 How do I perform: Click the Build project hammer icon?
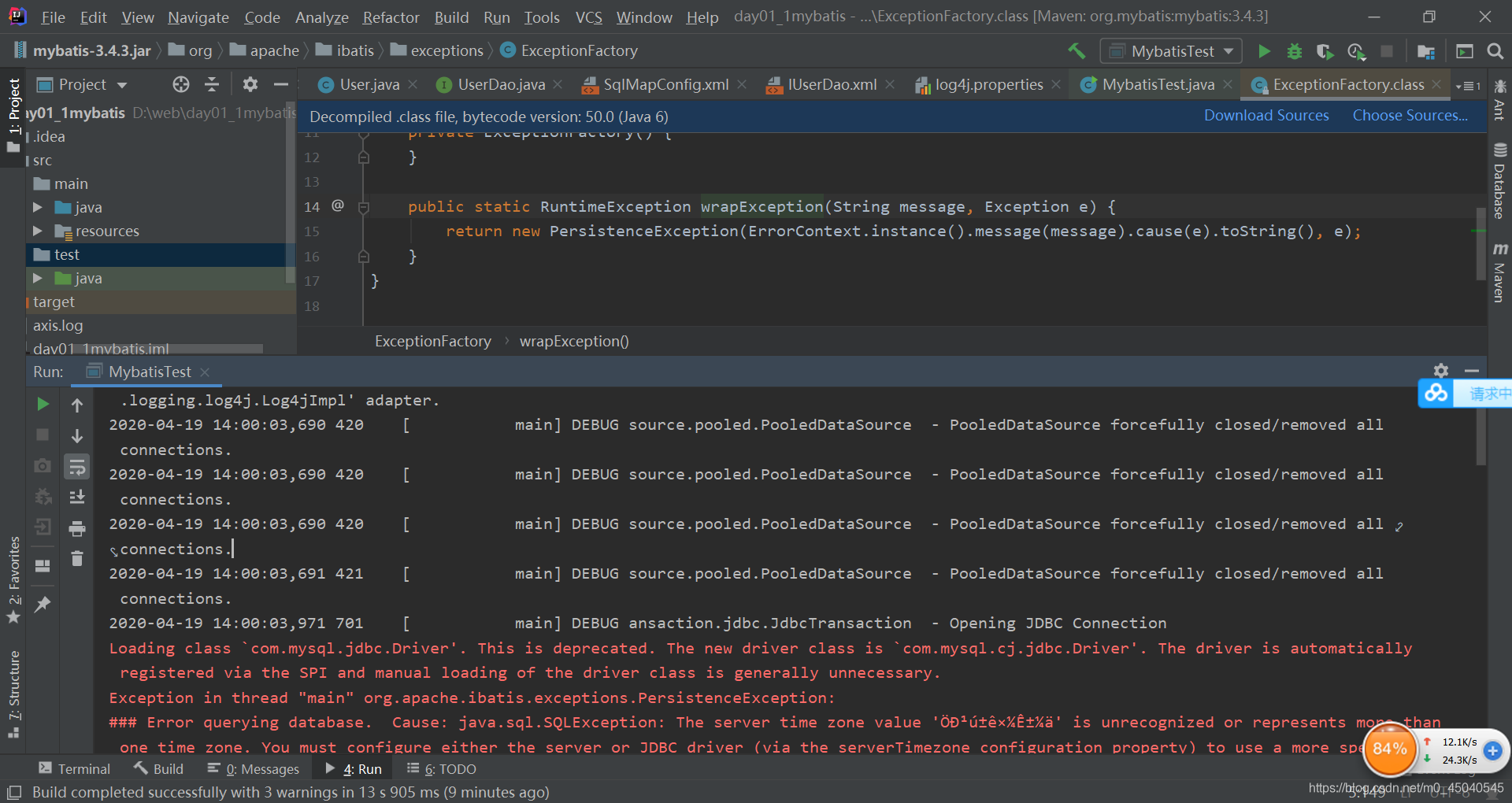1077,51
